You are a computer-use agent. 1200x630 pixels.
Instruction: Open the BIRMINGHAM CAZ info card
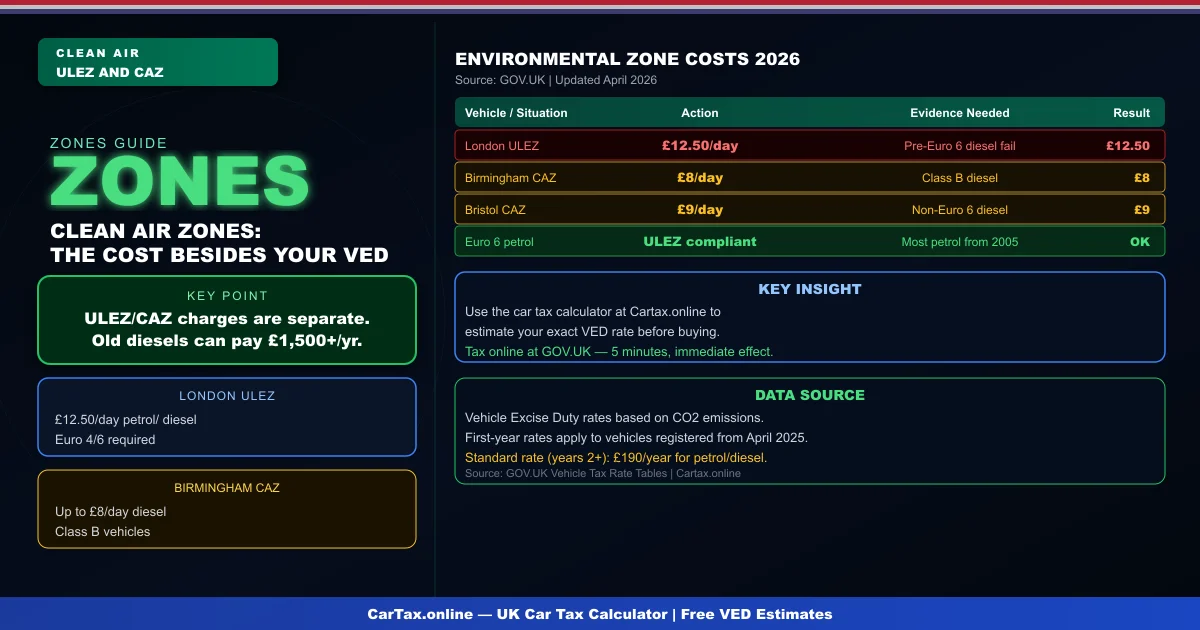226,508
